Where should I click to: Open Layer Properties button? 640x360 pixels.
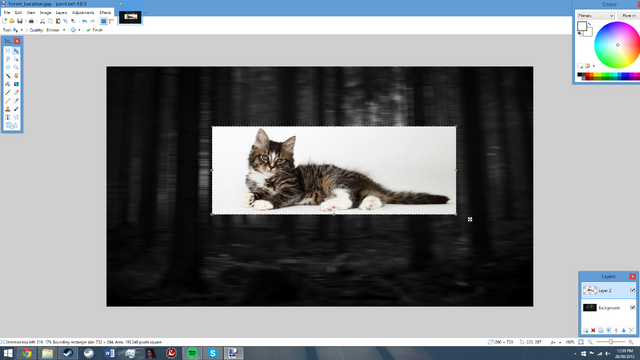[x=631, y=330]
